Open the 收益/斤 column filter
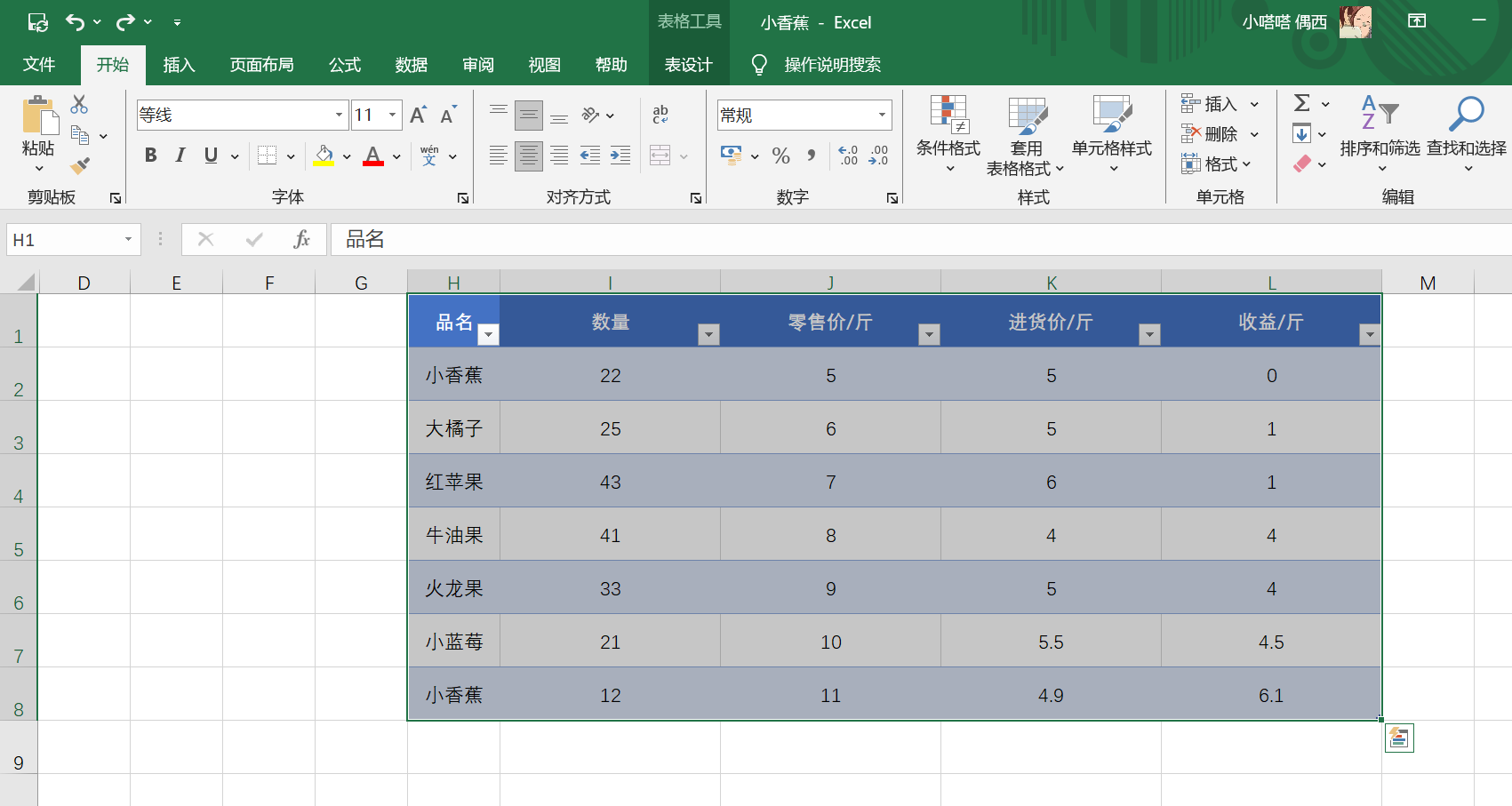Image resolution: width=1512 pixels, height=806 pixels. coord(1370,335)
